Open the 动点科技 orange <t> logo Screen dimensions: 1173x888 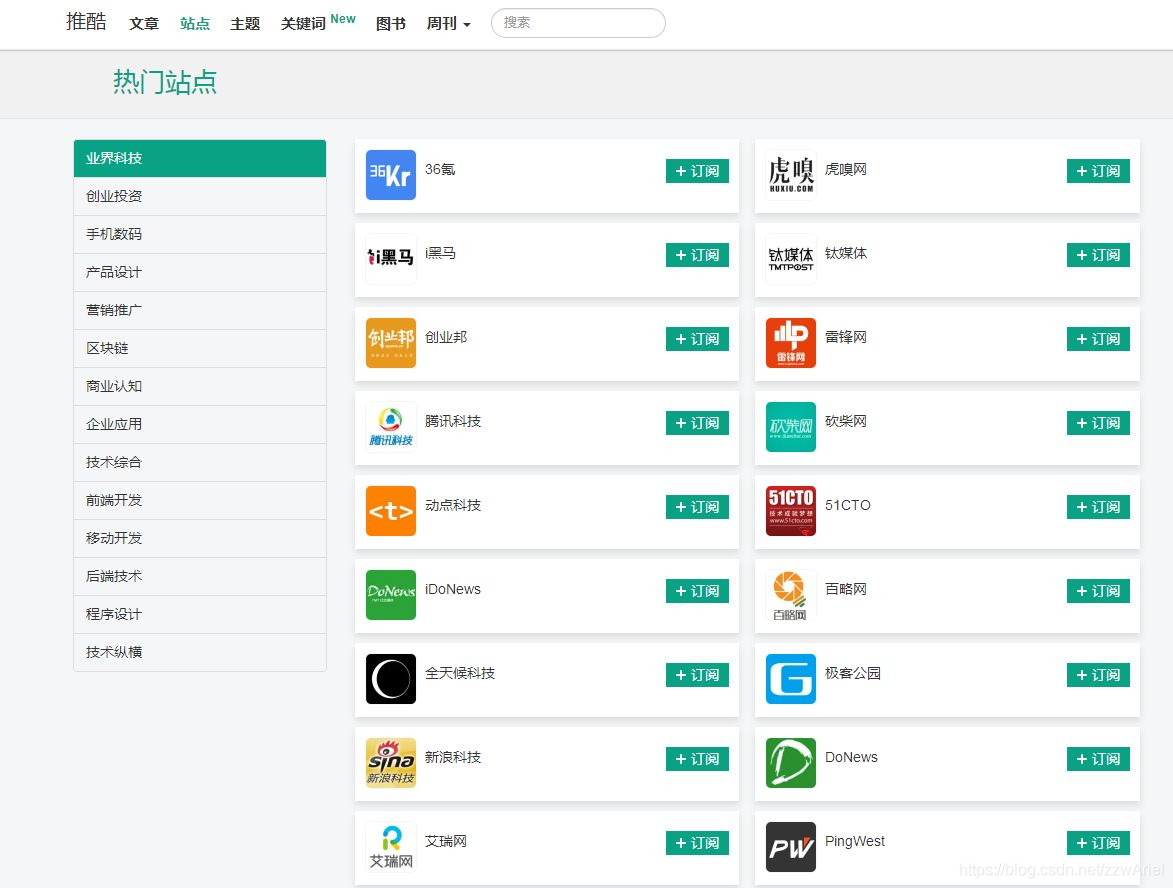point(391,511)
